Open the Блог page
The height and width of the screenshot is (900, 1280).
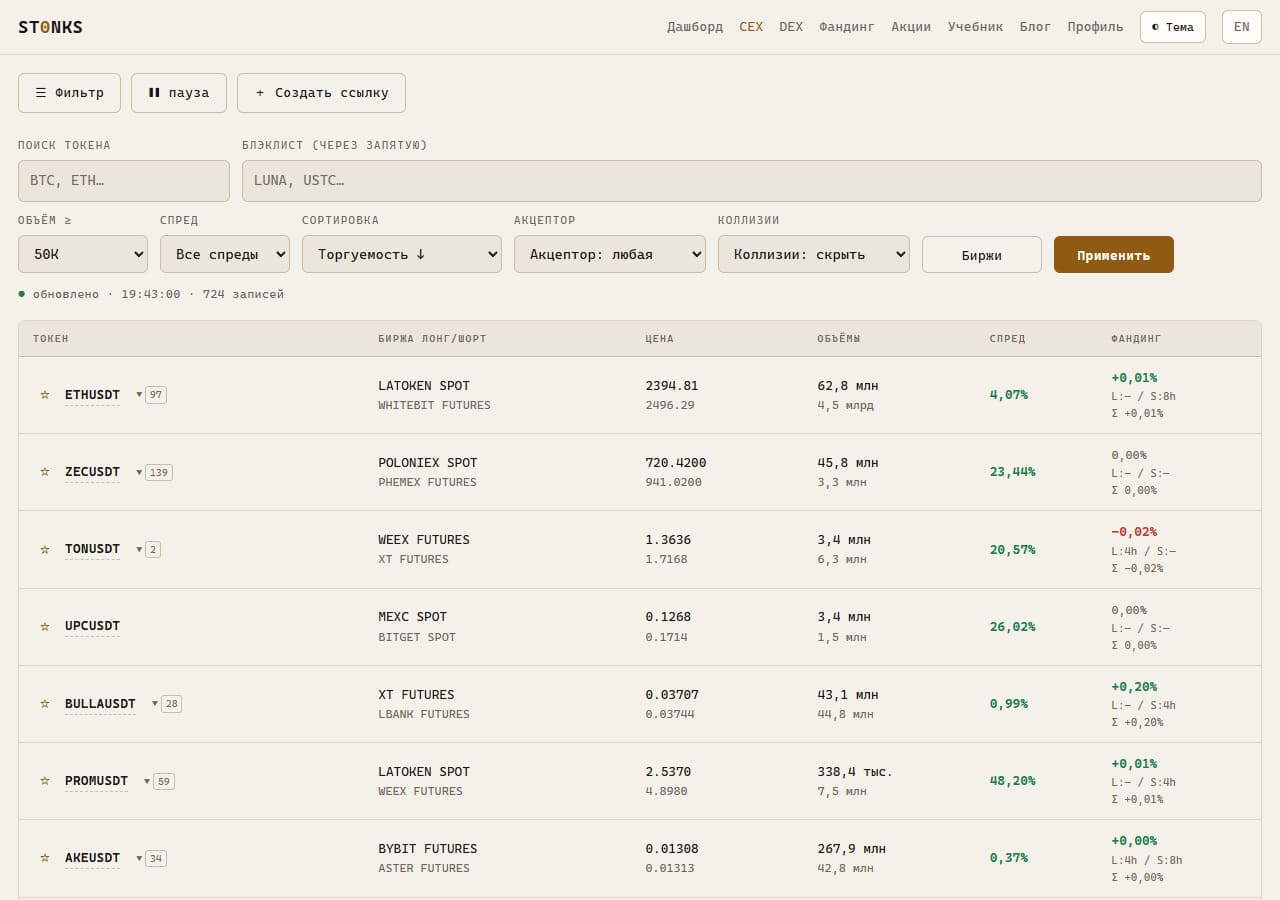click(x=1035, y=27)
